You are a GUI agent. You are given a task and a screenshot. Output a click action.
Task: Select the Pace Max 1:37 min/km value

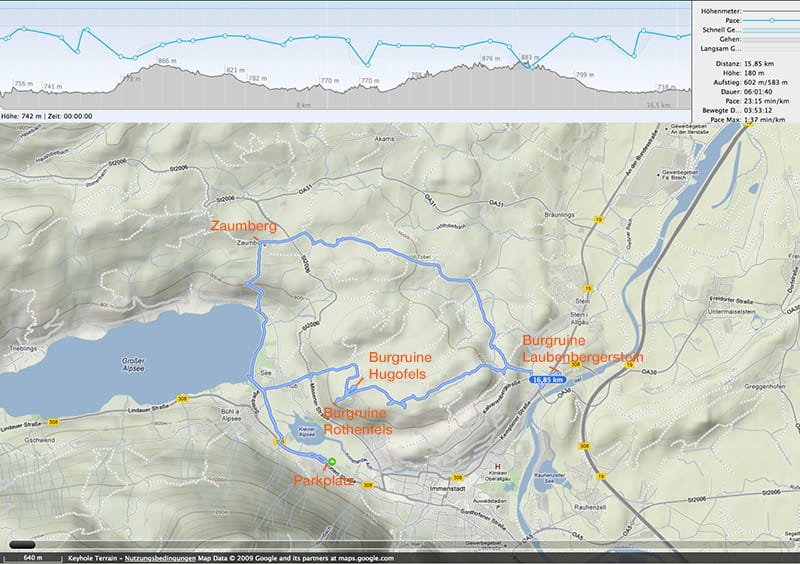coord(764,119)
